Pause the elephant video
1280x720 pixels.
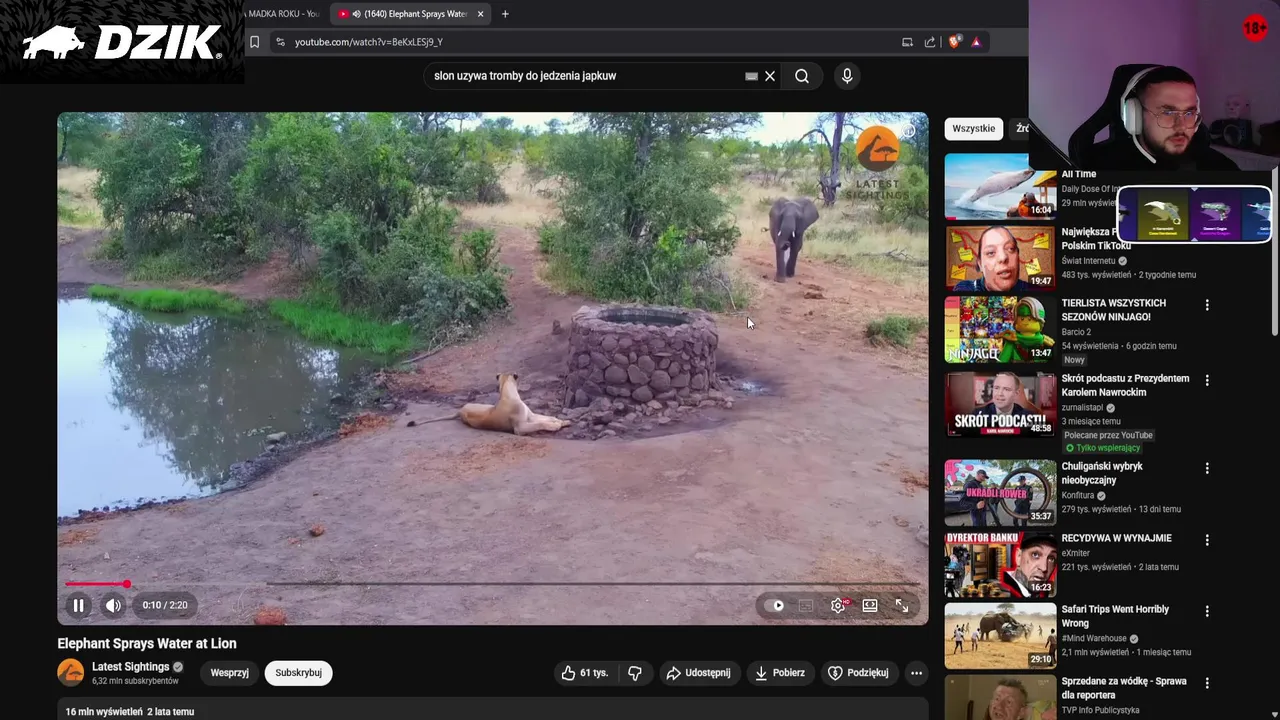point(78,605)
